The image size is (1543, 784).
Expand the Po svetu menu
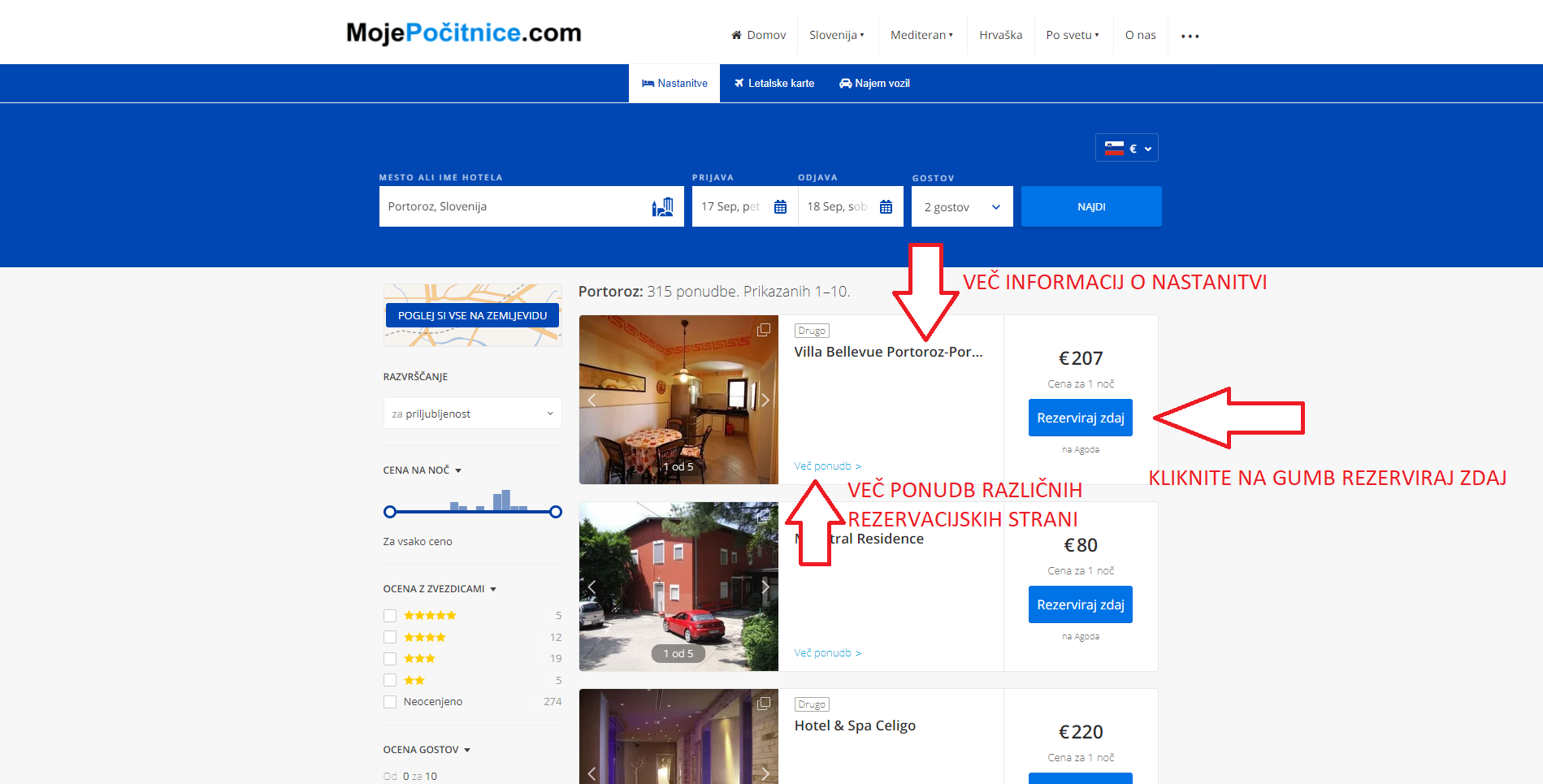(x=1073, y=35)
